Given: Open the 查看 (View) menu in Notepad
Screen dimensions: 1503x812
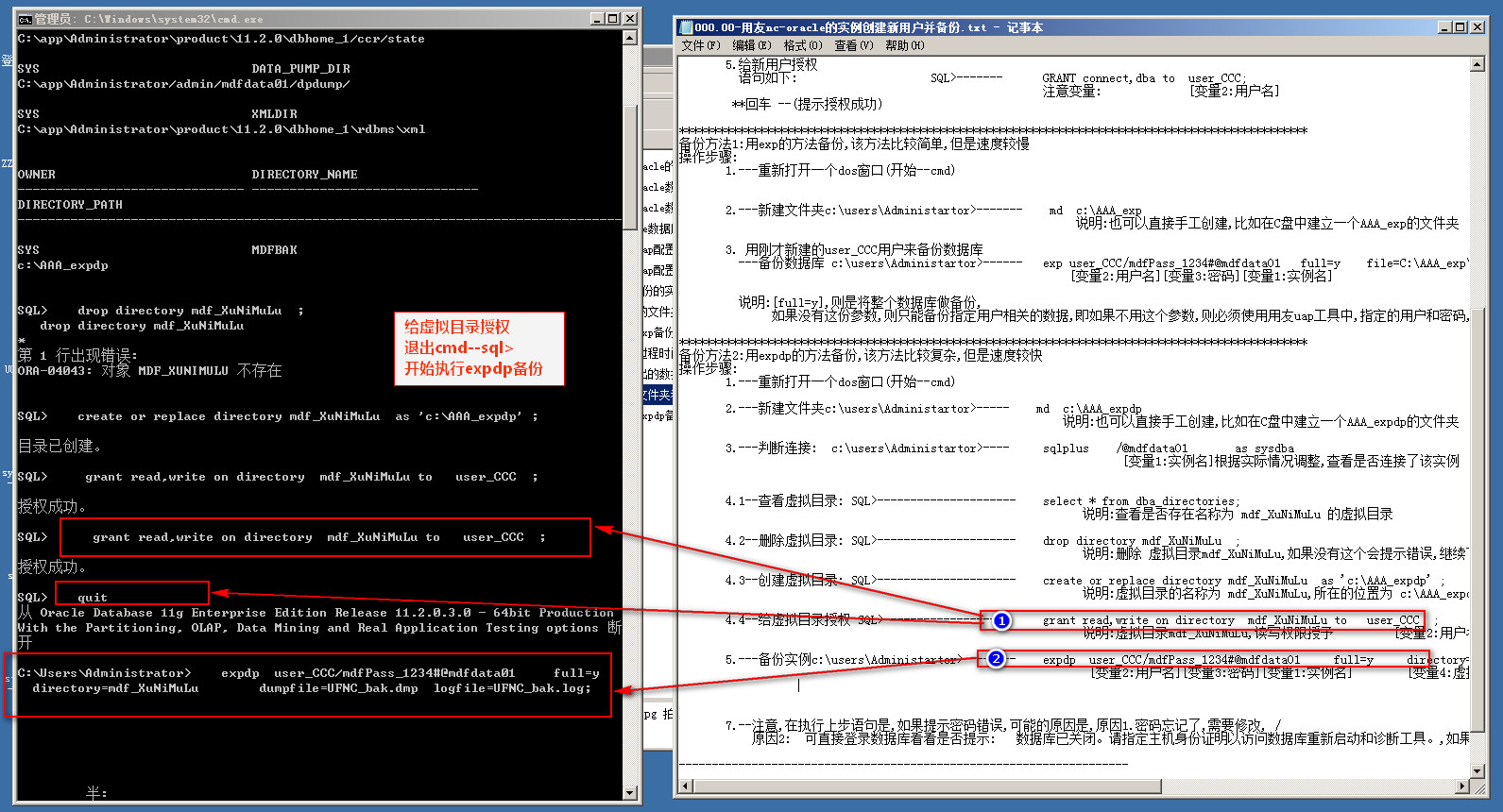Looking at the screenshot, I should (853, 45).
